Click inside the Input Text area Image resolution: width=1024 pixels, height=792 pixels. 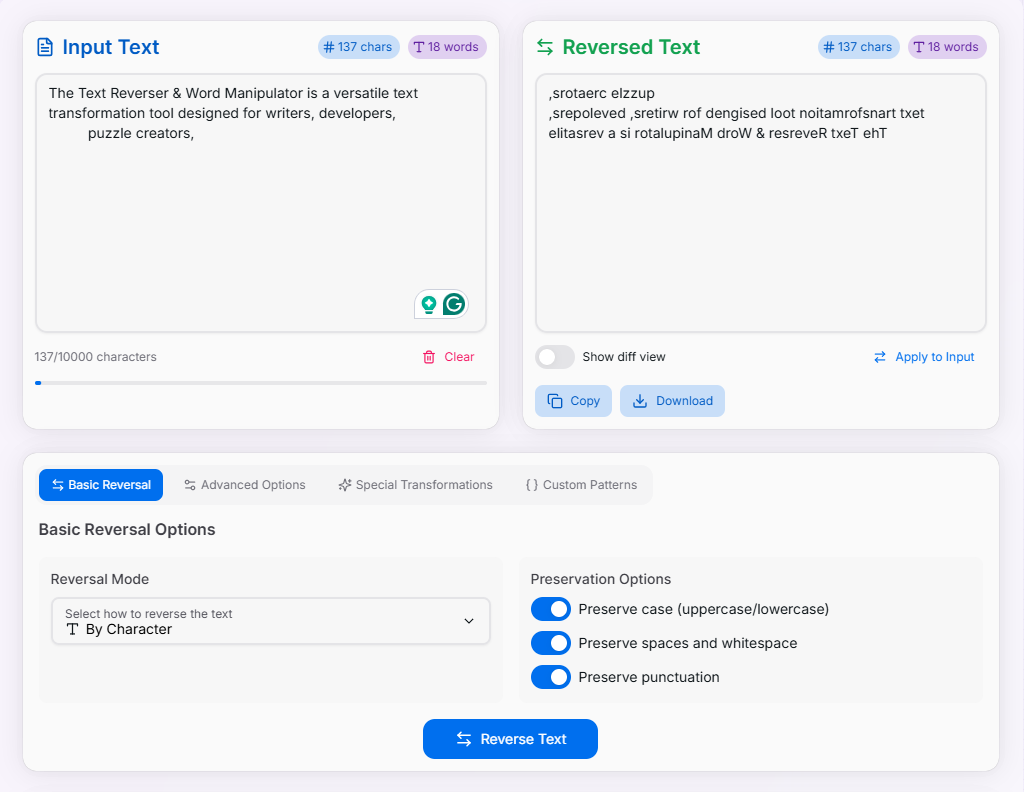click(260, 200)
